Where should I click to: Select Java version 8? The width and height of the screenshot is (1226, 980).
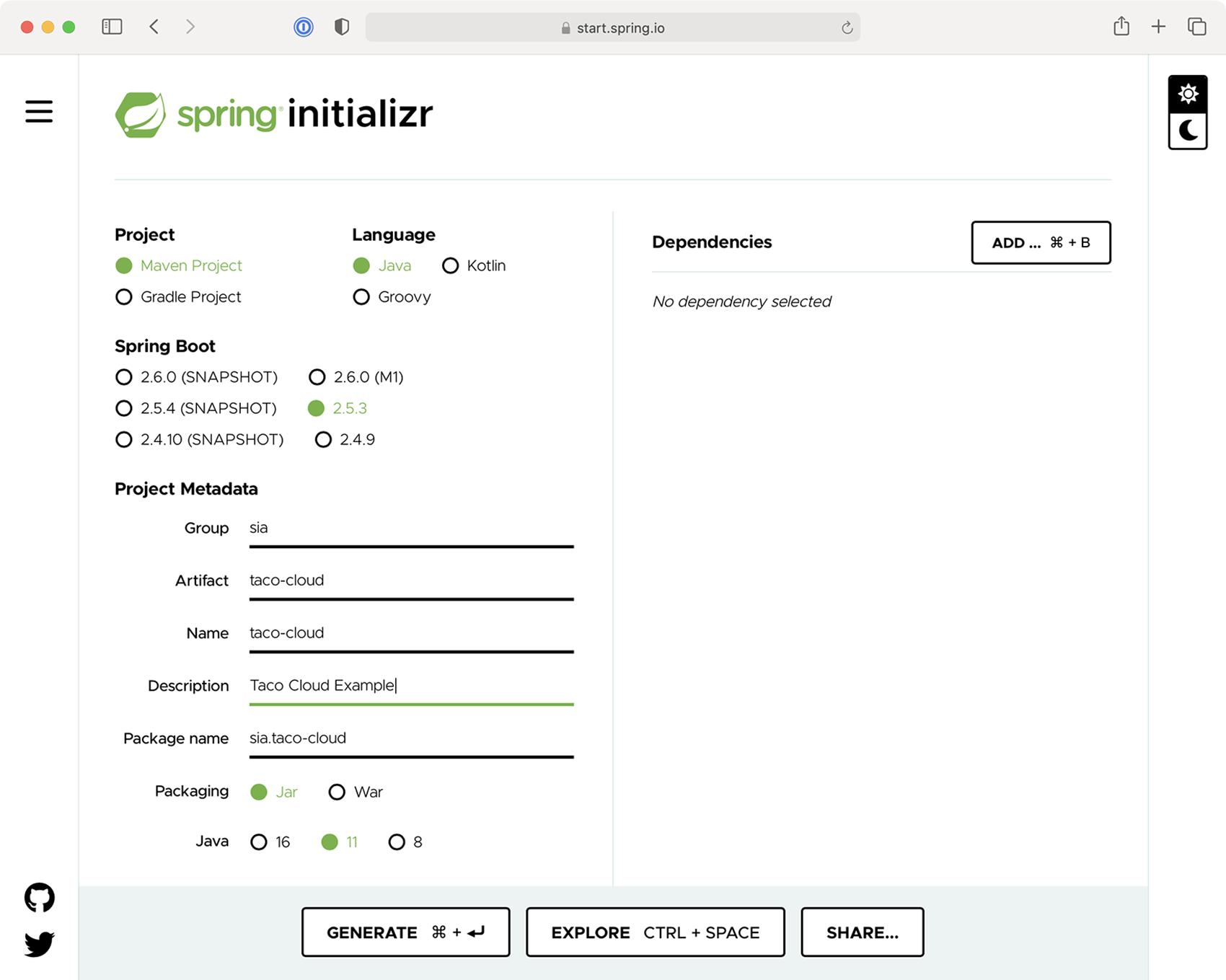point(405,842)
